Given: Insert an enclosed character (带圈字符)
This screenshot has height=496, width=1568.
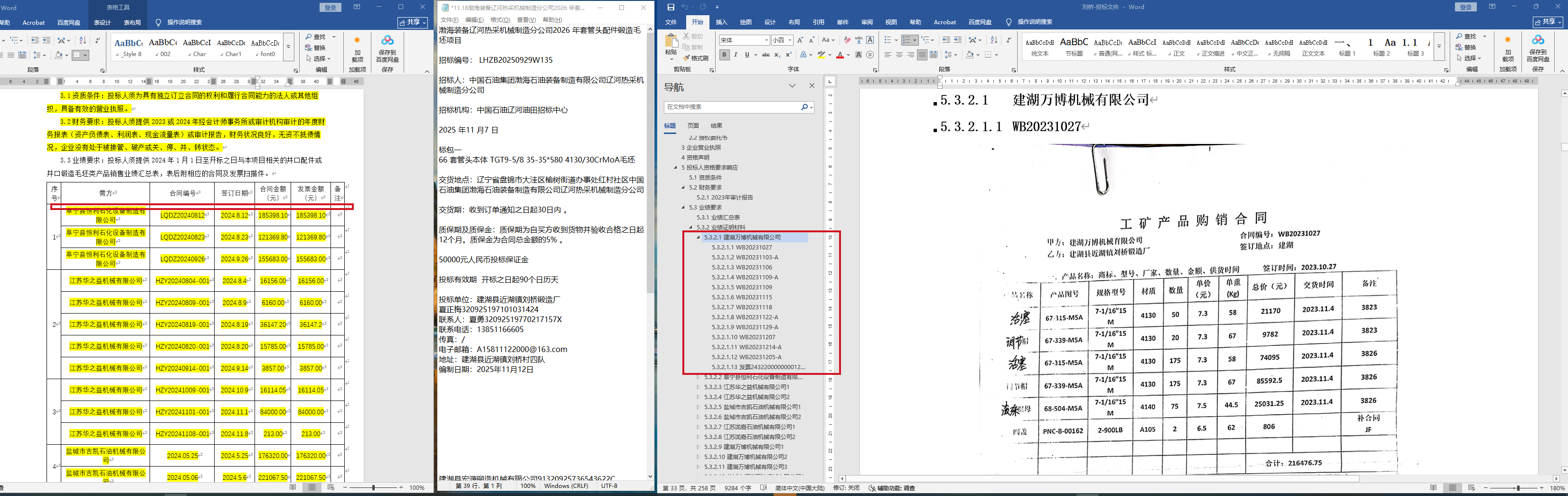Looking at the screenshot, I should click(870, 55).
